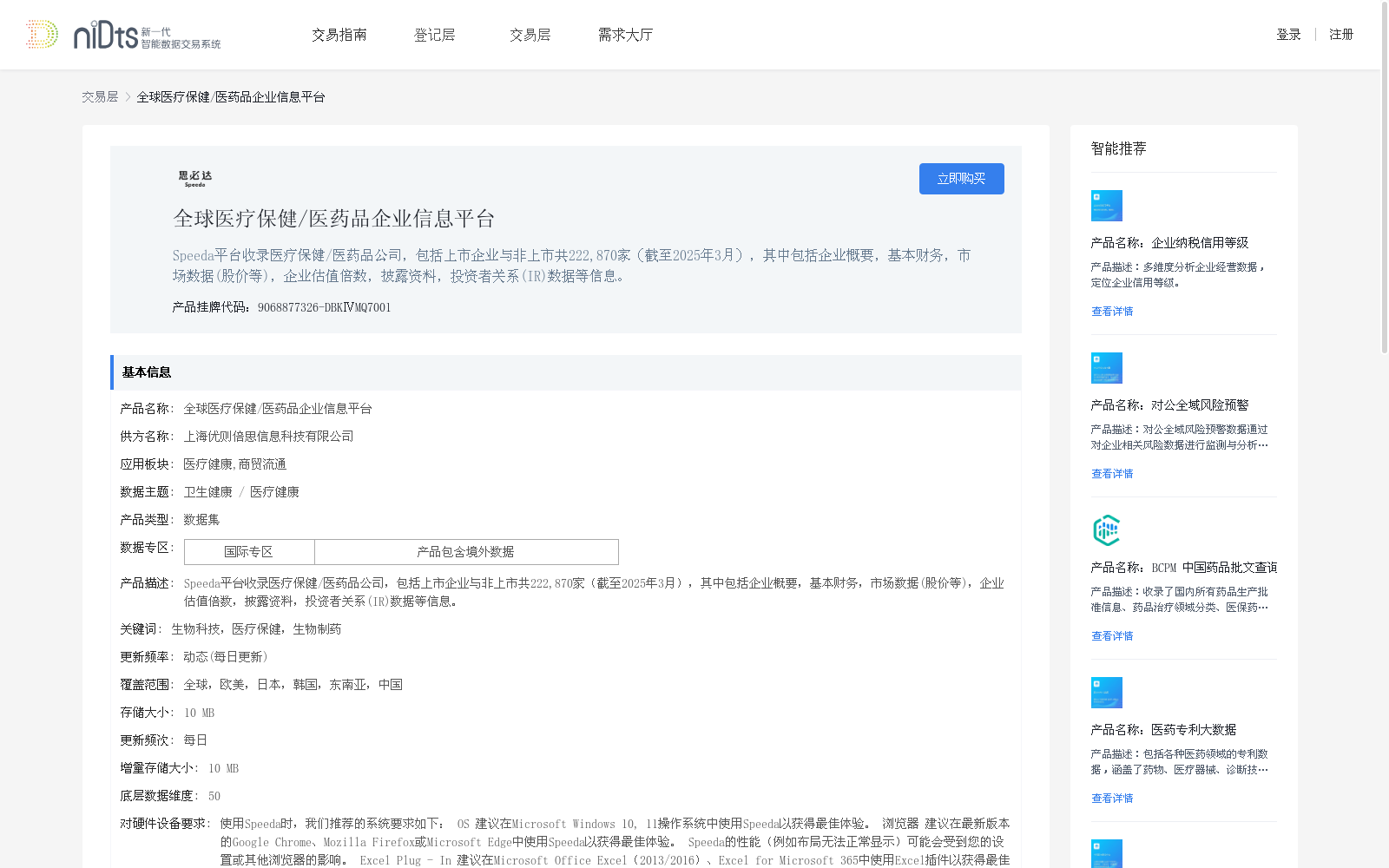This screenshot has width=1389, height=868.
Task: Click the 数据集 product type value
Action: pos(201,520)
